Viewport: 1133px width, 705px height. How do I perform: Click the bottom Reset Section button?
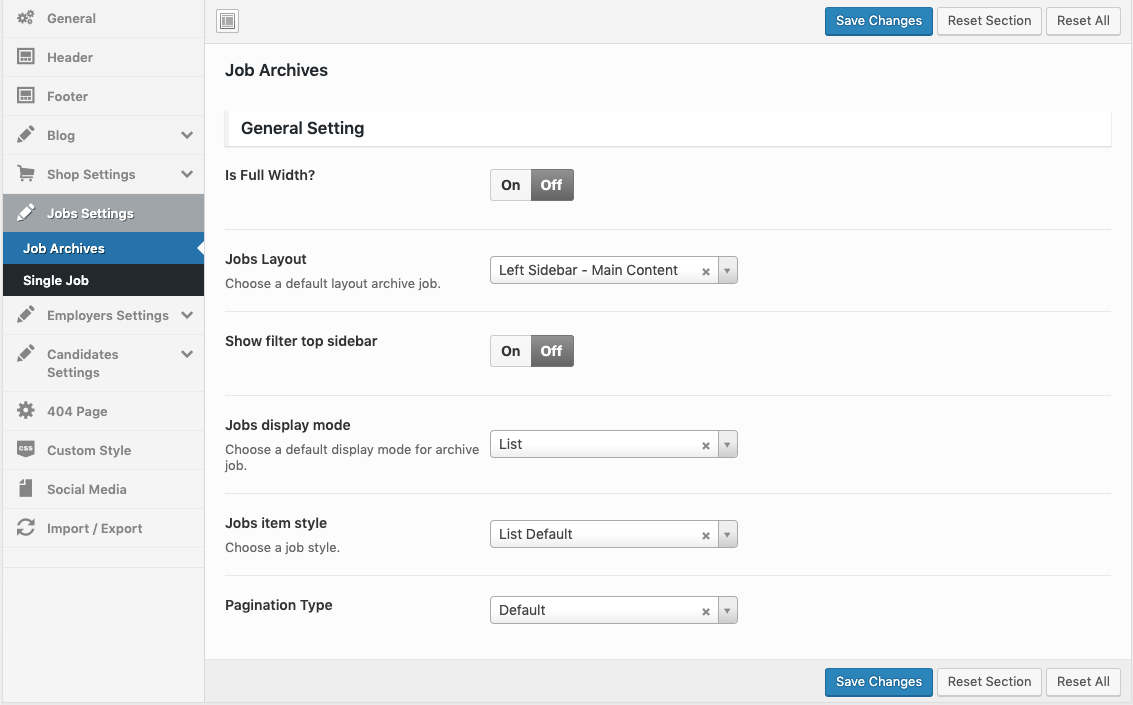[989, 682]
